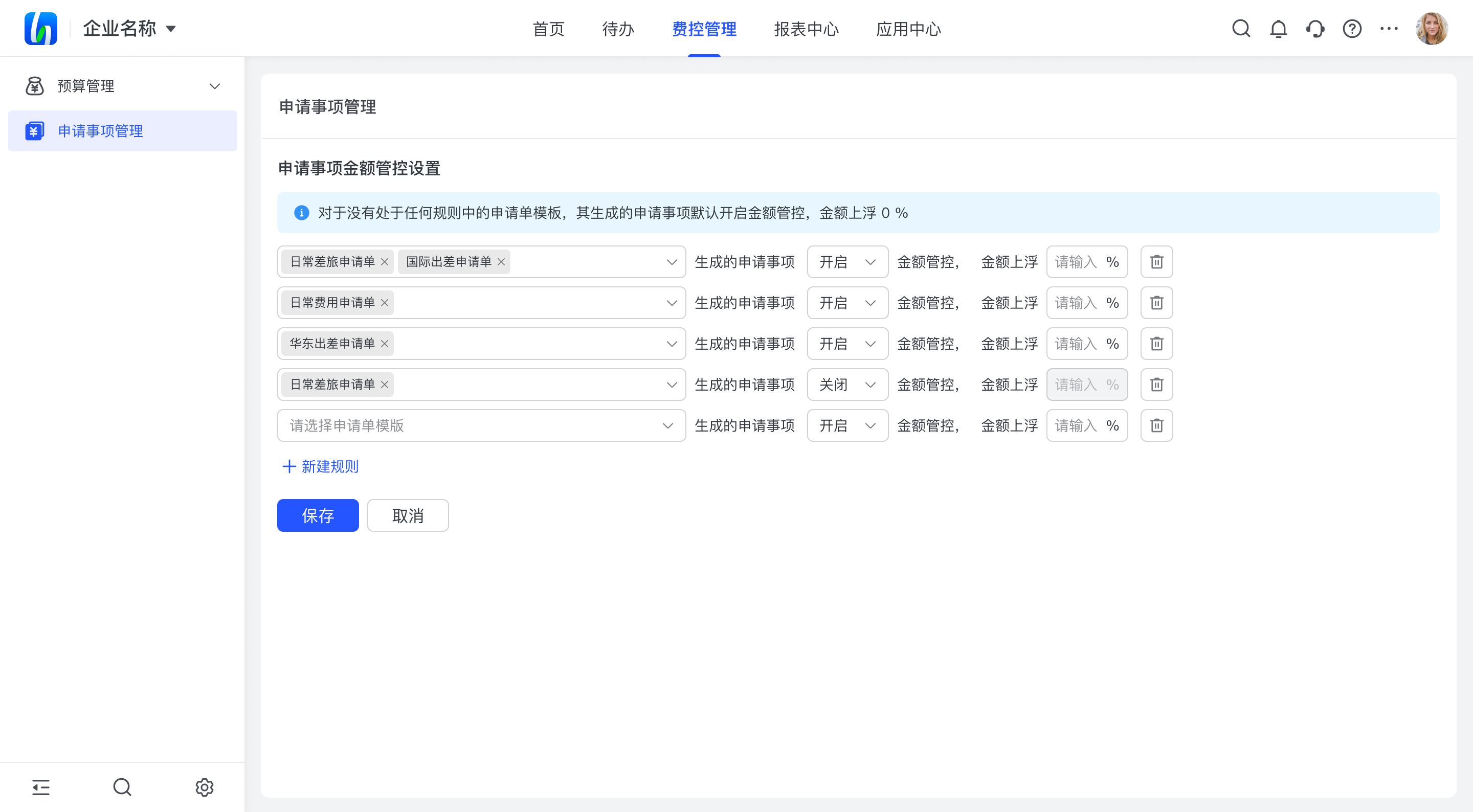
Task: Click percentage input of 日常费用申请单 row
Action: point(1077,303)
